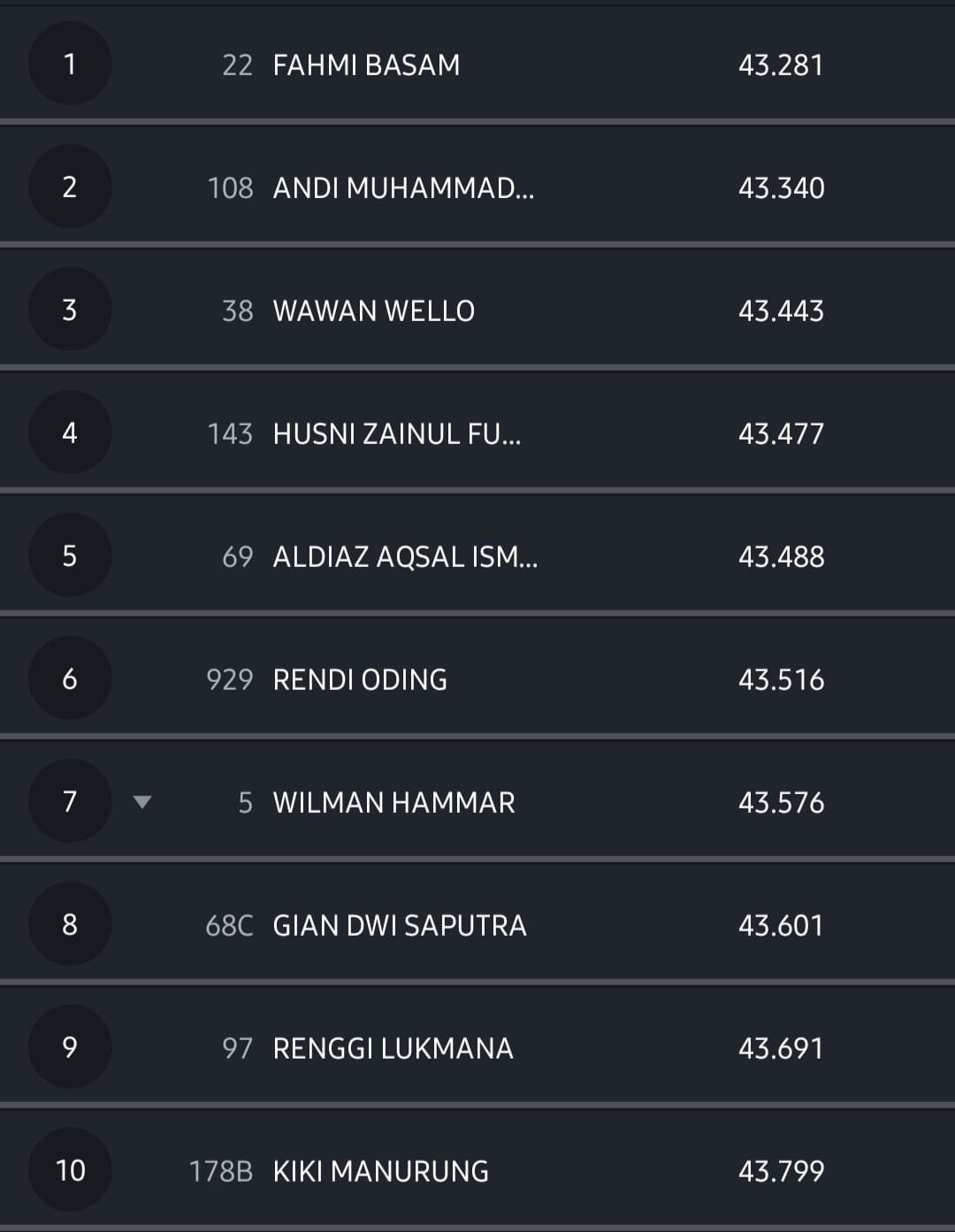Open truncated ANDI MUHAMMAD... rider name
955x1232 pixels.
point(403,188)
